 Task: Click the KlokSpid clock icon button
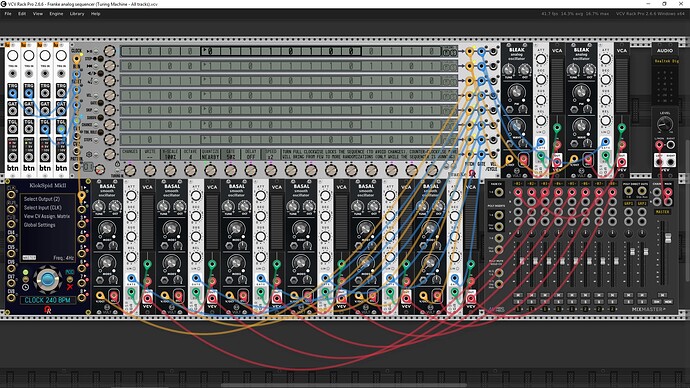pyautogui.click(x=26, y=287)
